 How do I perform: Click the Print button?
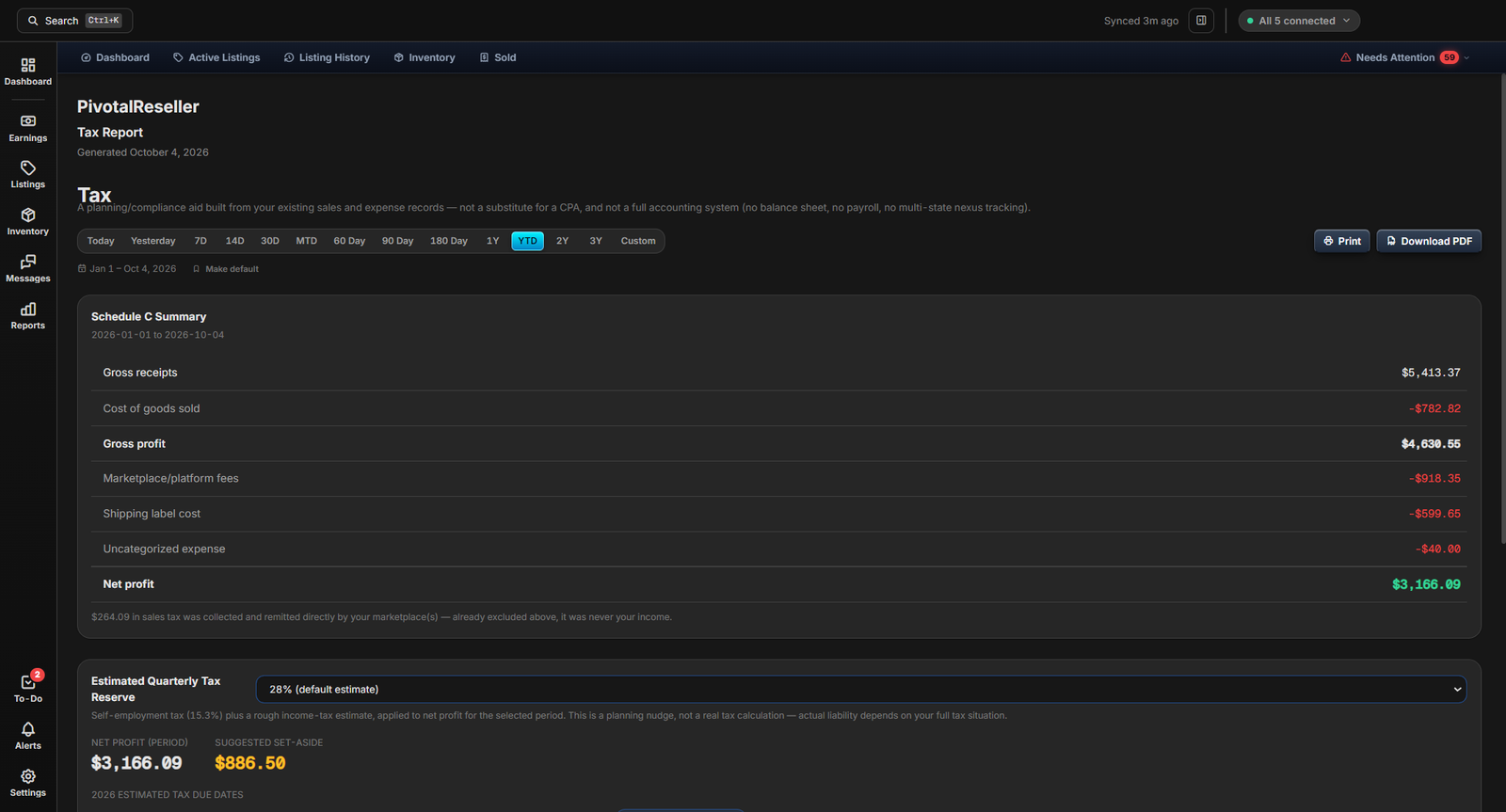1342,241
